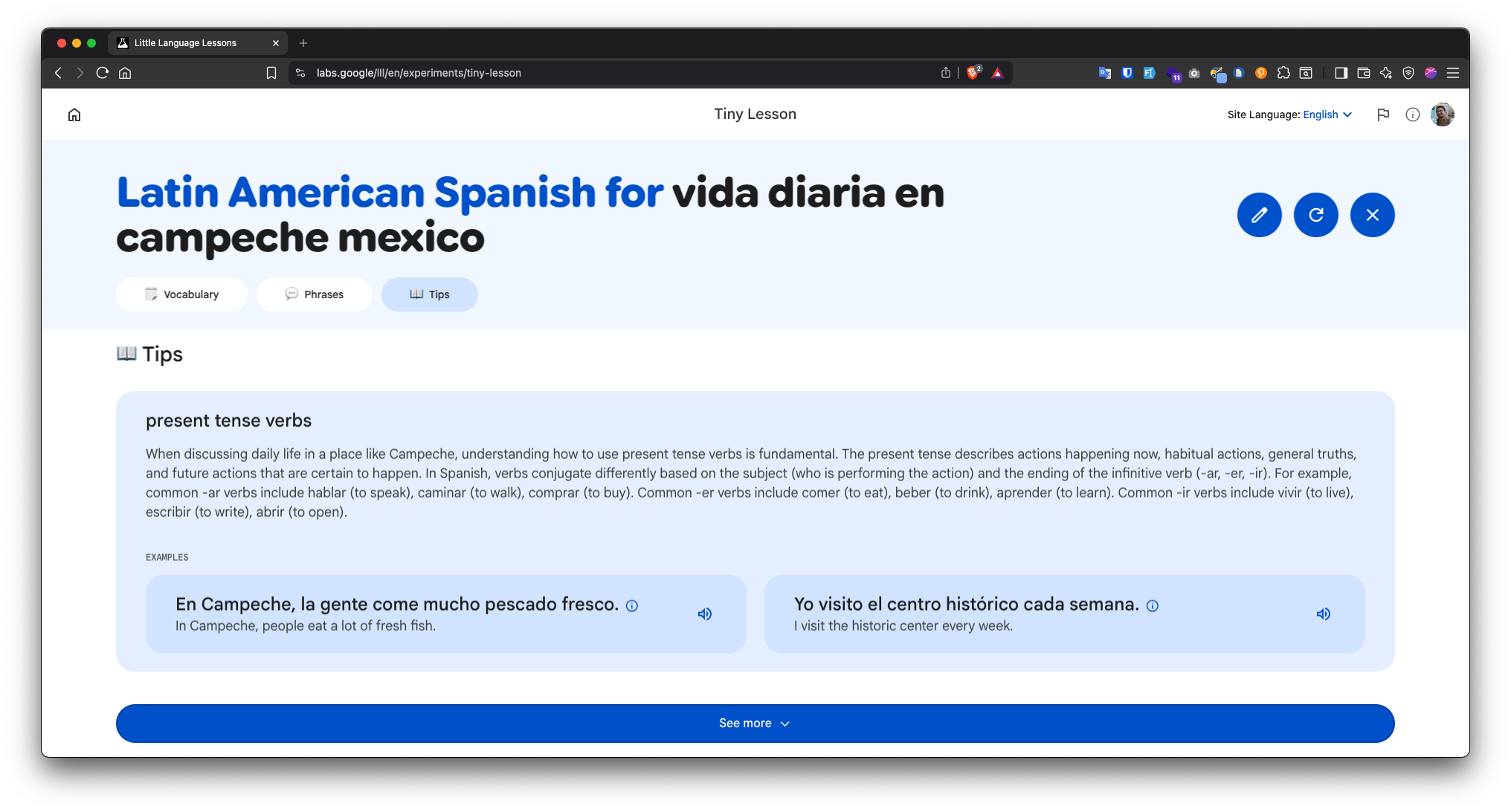Open the browser hamburger menu

click(x=1452, y=73)
